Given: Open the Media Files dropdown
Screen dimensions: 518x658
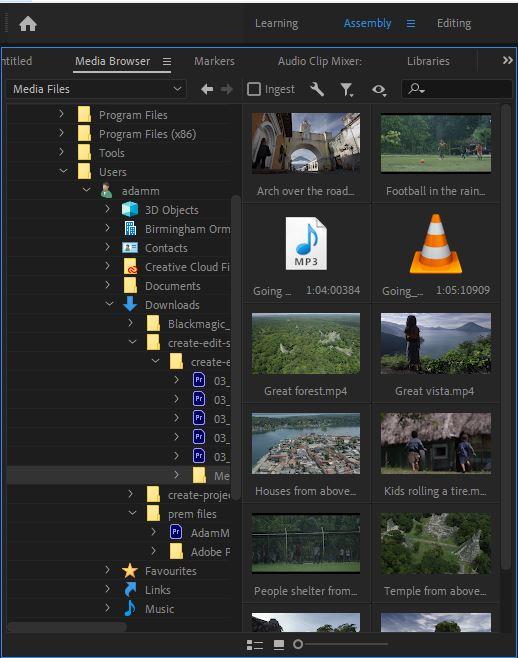Looking at the screenshot, I should [97, 89].
